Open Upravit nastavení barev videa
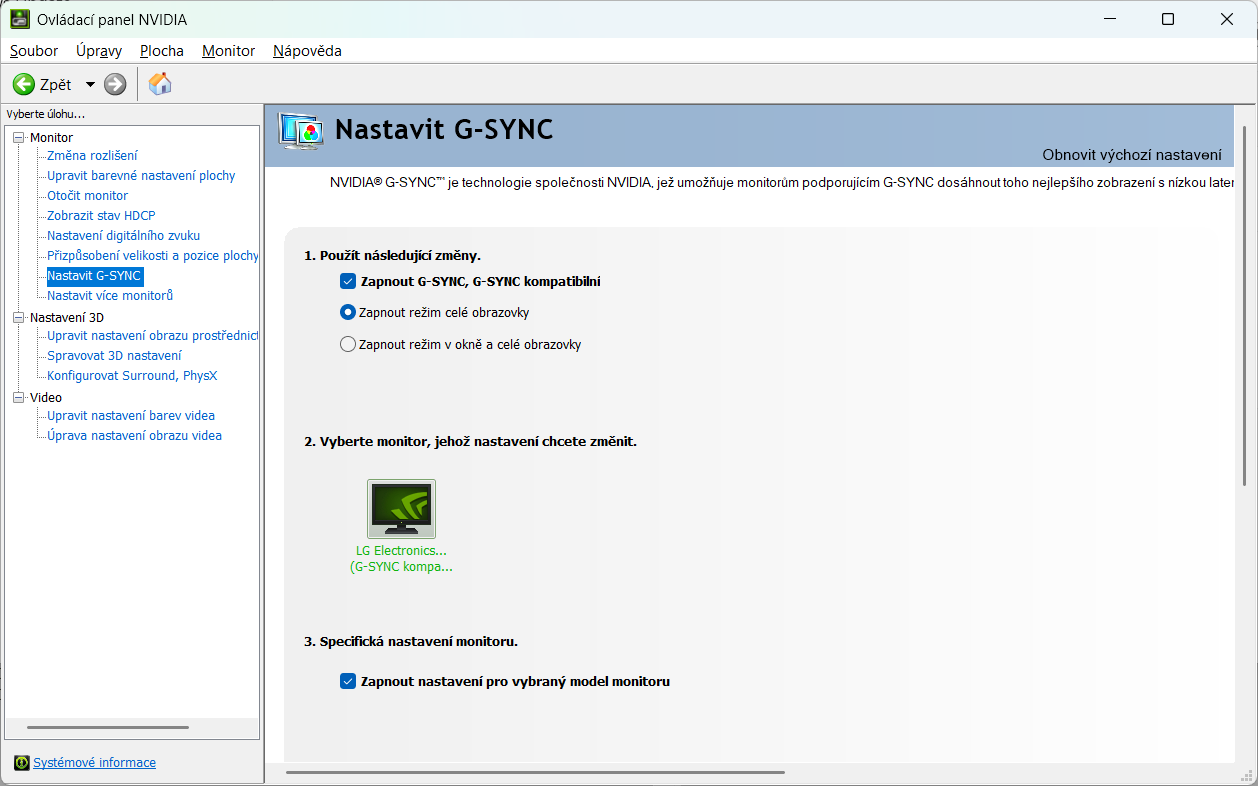Image resolution: width=1258 pixels, height=786 pixels. click(131, 415)
